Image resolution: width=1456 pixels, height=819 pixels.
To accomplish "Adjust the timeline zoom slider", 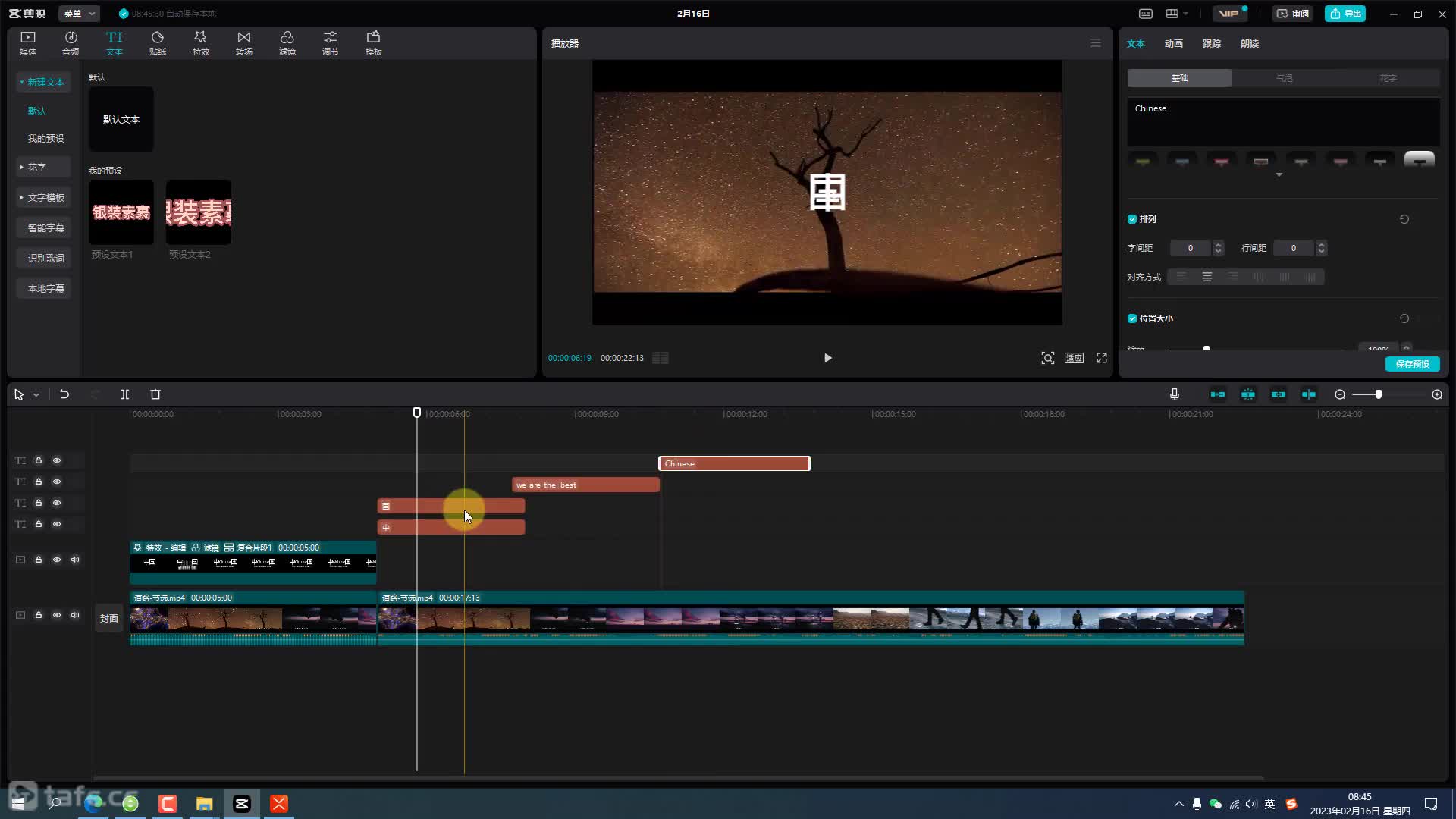I will (1379, 394).
